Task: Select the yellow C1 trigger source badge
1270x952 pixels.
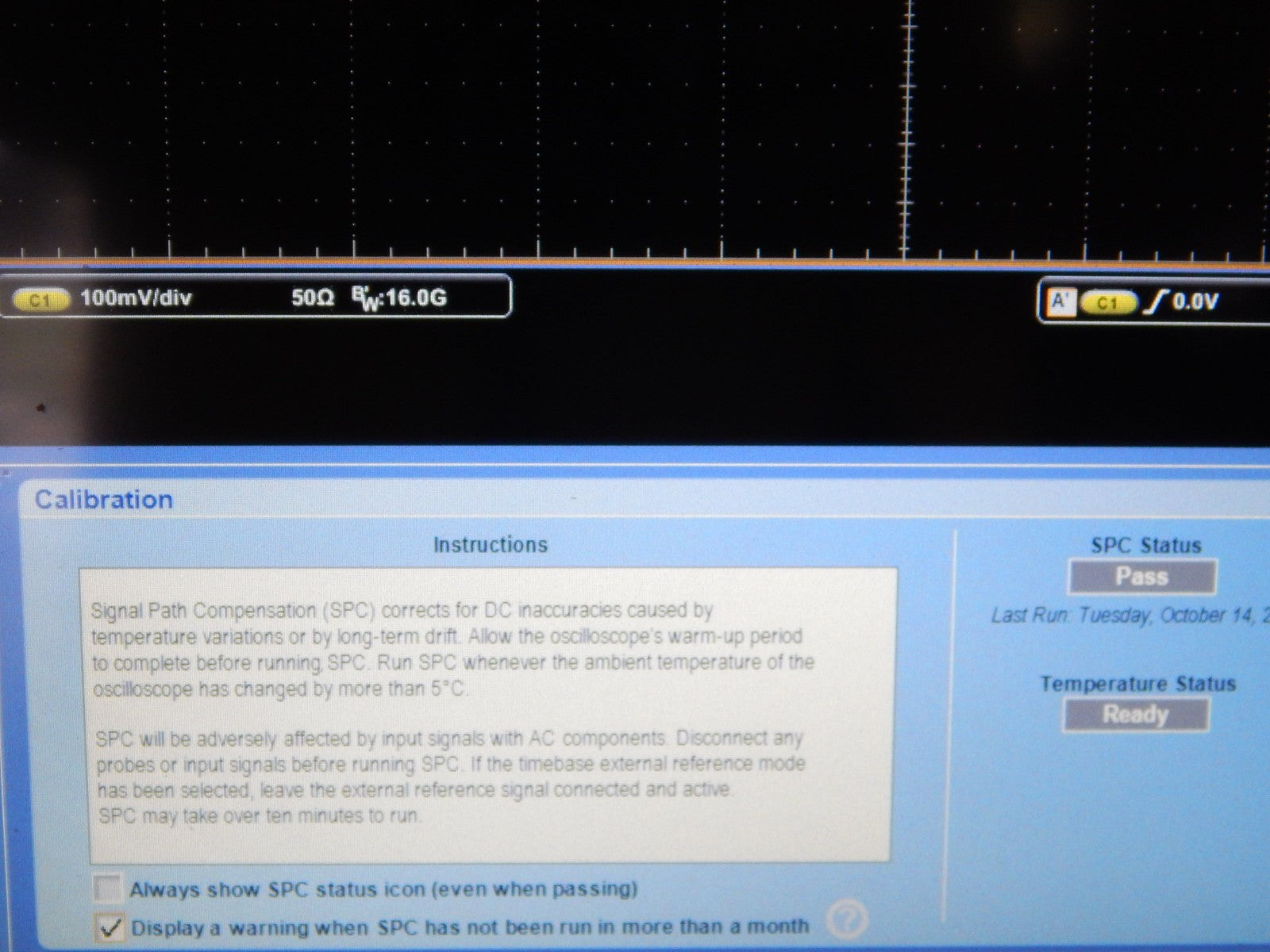Action: 1109,301
